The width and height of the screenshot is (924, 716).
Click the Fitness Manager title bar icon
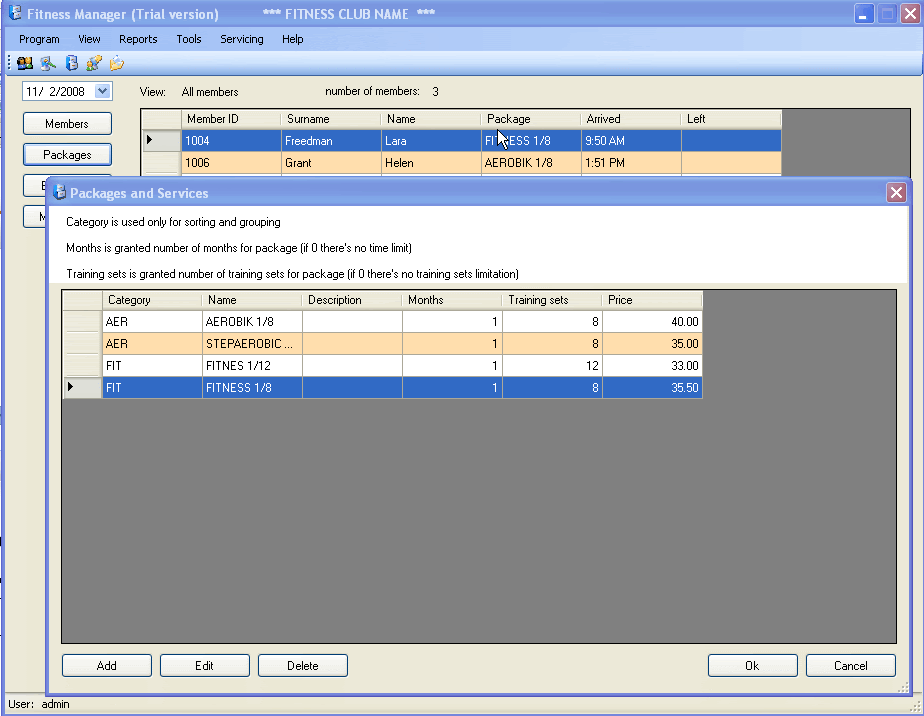[x=15, y=13]
